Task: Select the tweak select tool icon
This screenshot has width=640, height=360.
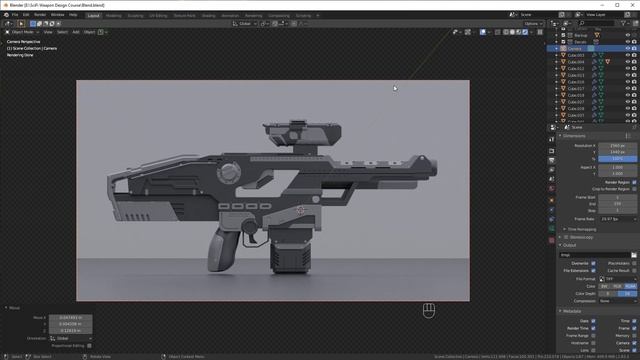Action: (21, 24)
